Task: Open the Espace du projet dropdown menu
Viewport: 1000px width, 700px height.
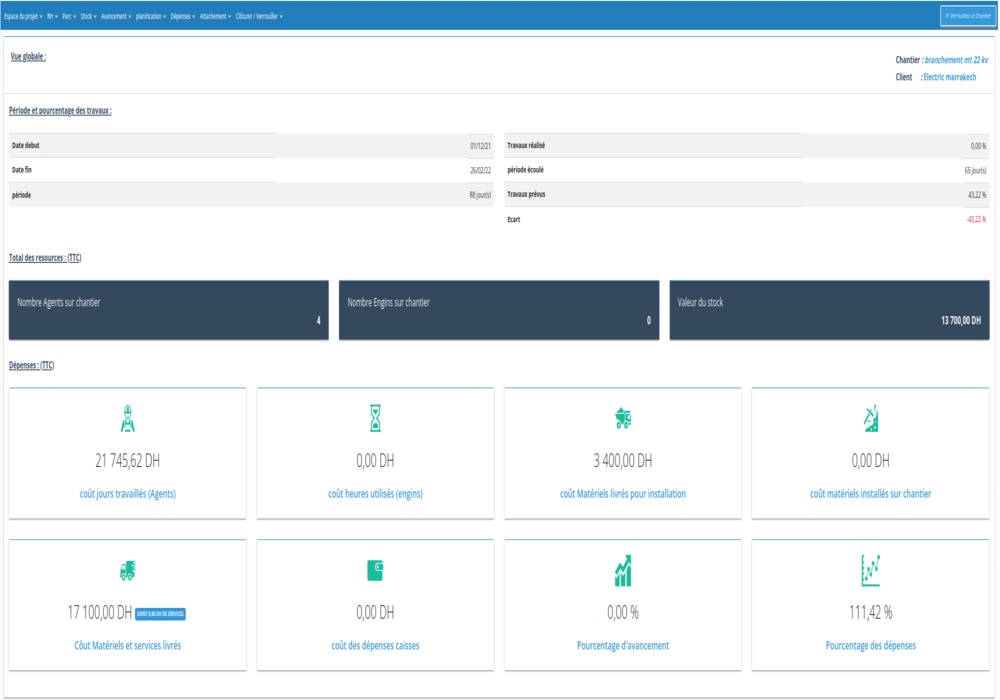Action: coord(23,16)
